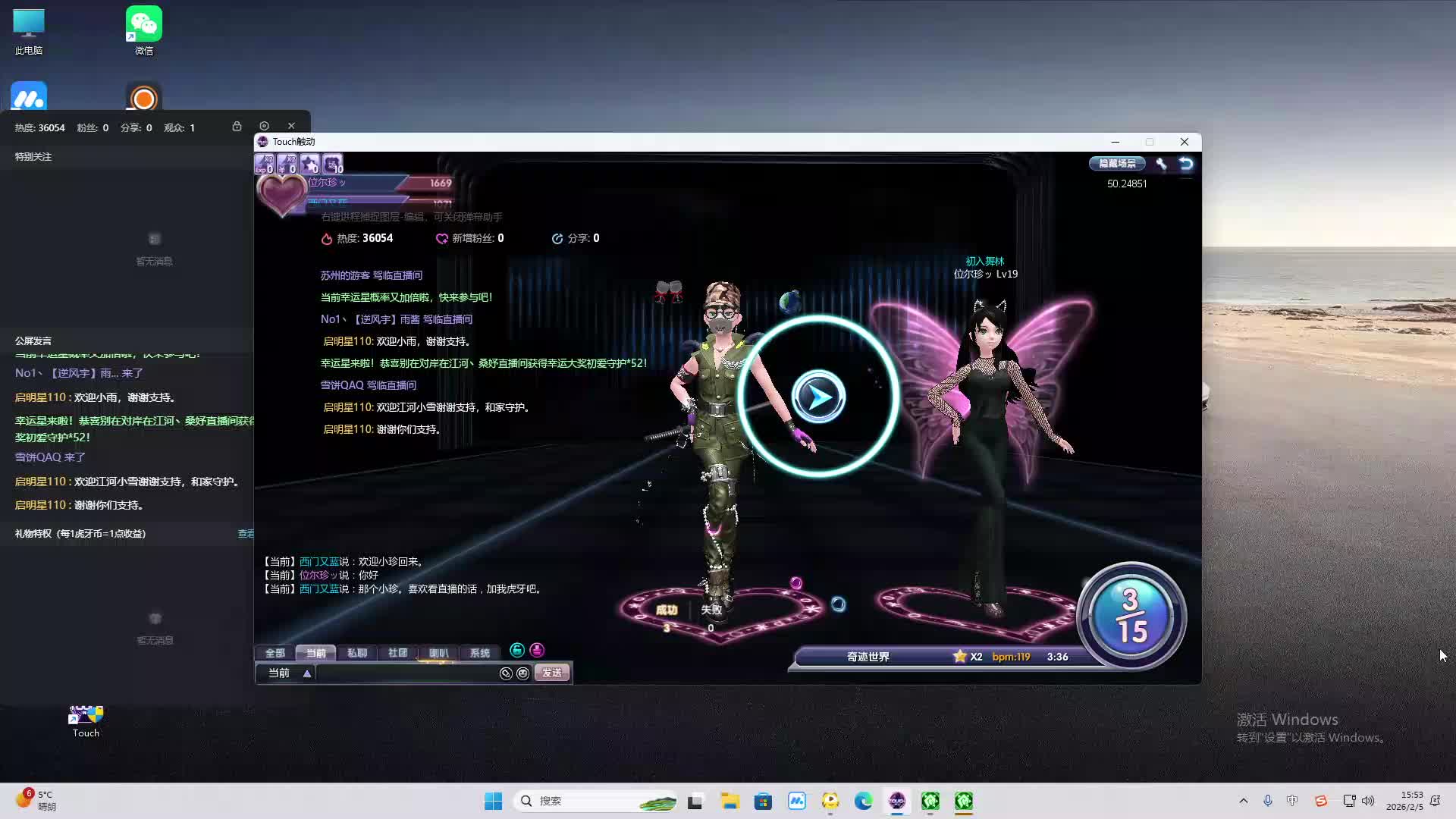Image resolution: width=1456 pixels, height=819 pixels.
Task: Click the blue return arrow icon
Action: [1186, 164]
